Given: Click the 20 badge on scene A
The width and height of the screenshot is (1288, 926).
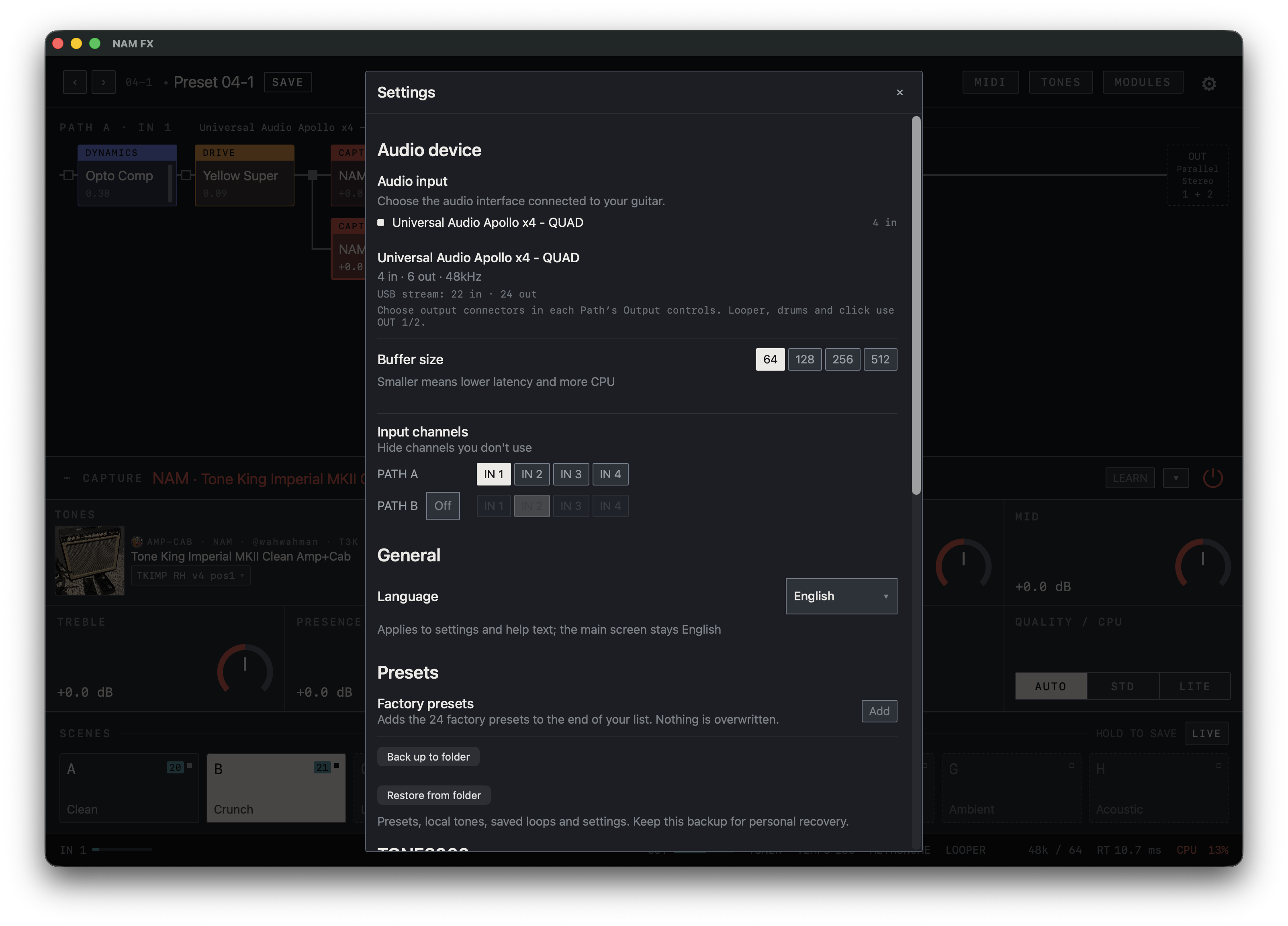Looking at the screenshot, I should (174, 768).
